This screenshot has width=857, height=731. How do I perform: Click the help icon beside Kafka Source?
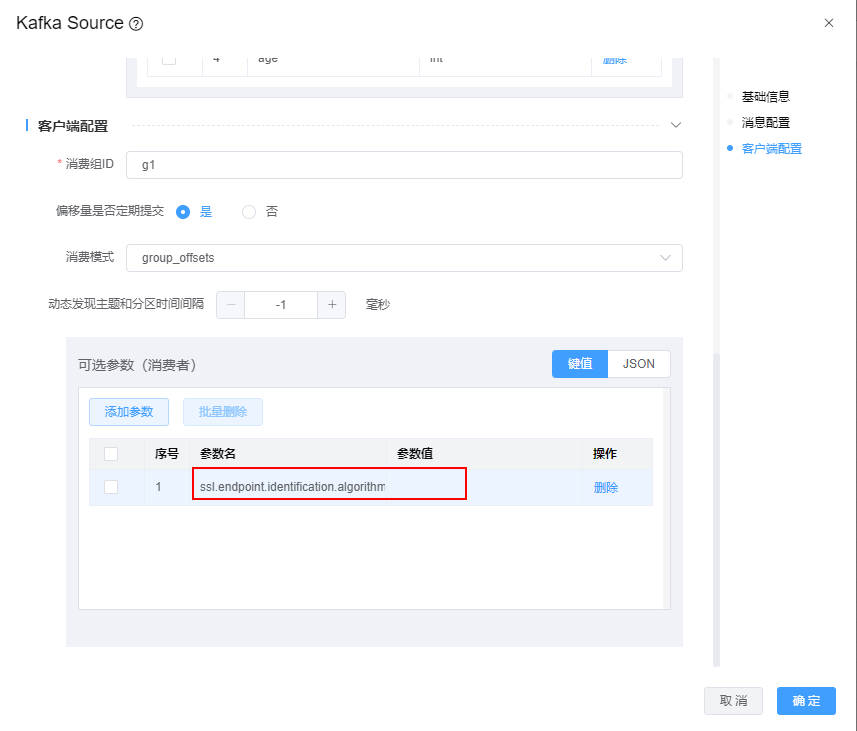[137, 23]
